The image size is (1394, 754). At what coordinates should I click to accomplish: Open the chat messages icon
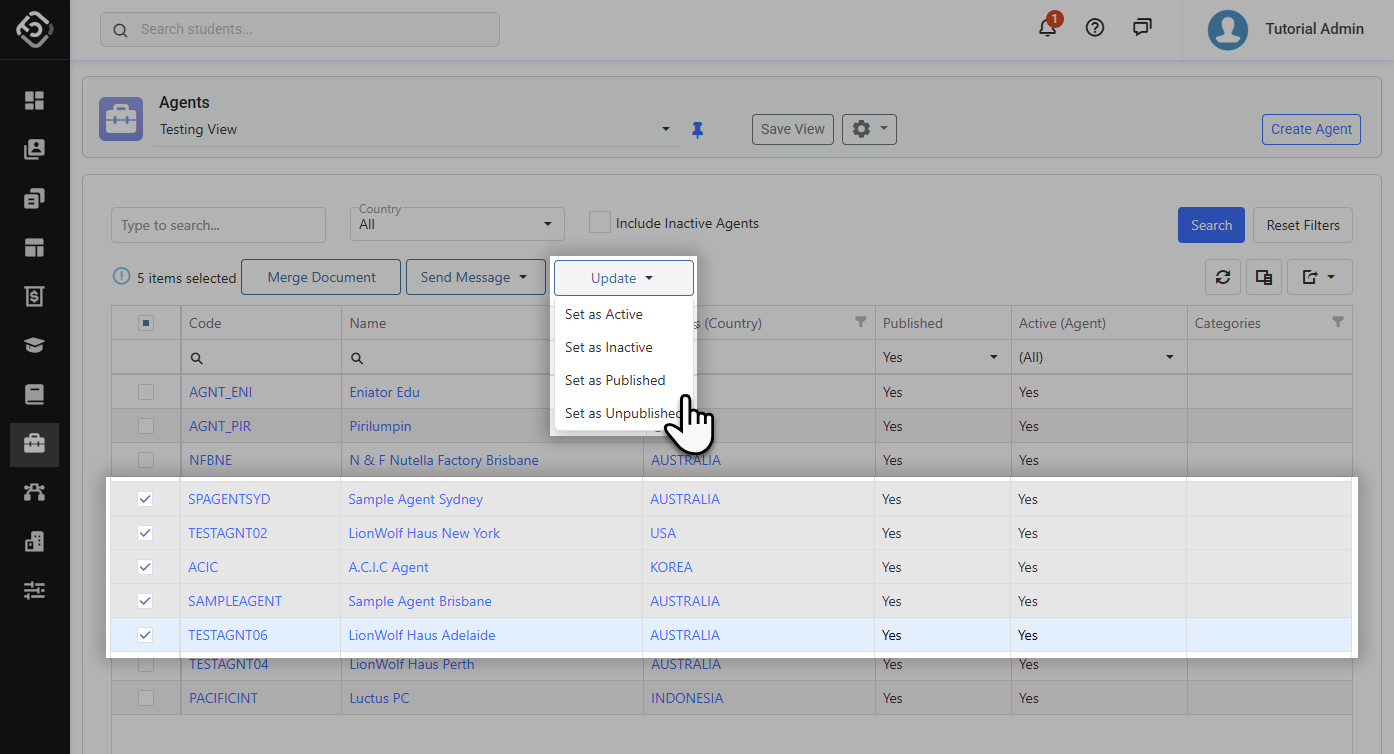tap(1142, 28)
